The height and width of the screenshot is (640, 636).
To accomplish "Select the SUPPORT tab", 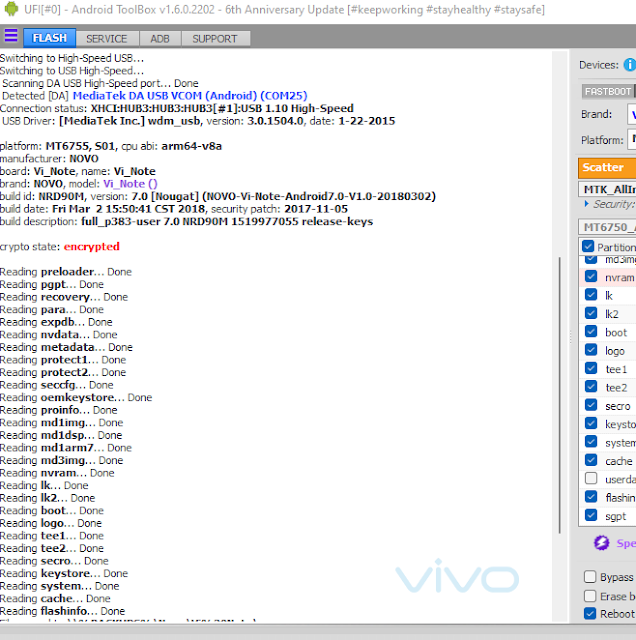I will [215, 39].
